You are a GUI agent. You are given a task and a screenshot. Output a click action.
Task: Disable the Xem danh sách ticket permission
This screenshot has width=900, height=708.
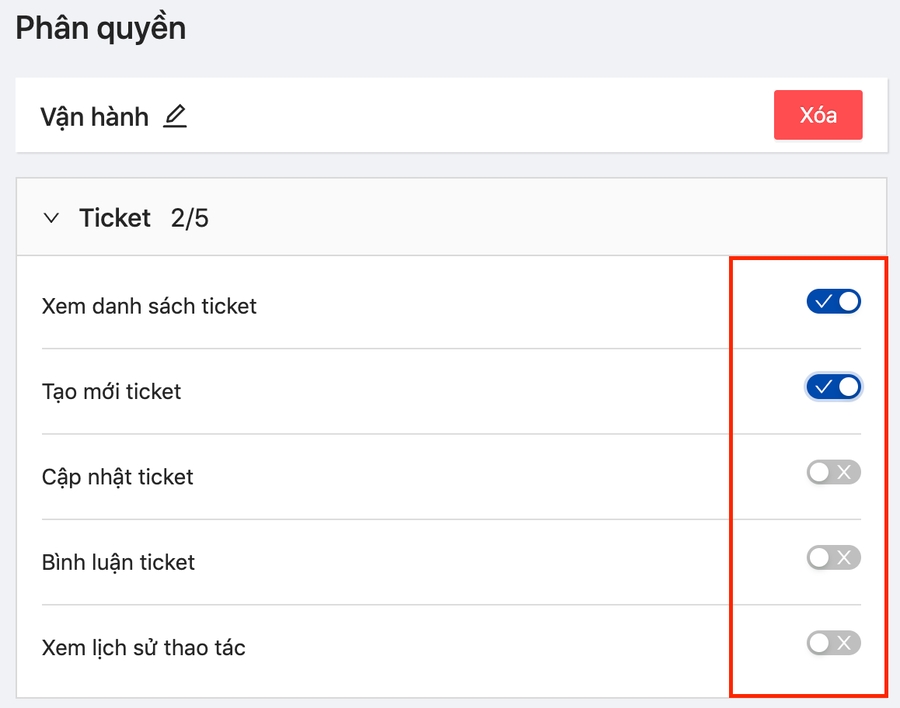pos(833,301)
